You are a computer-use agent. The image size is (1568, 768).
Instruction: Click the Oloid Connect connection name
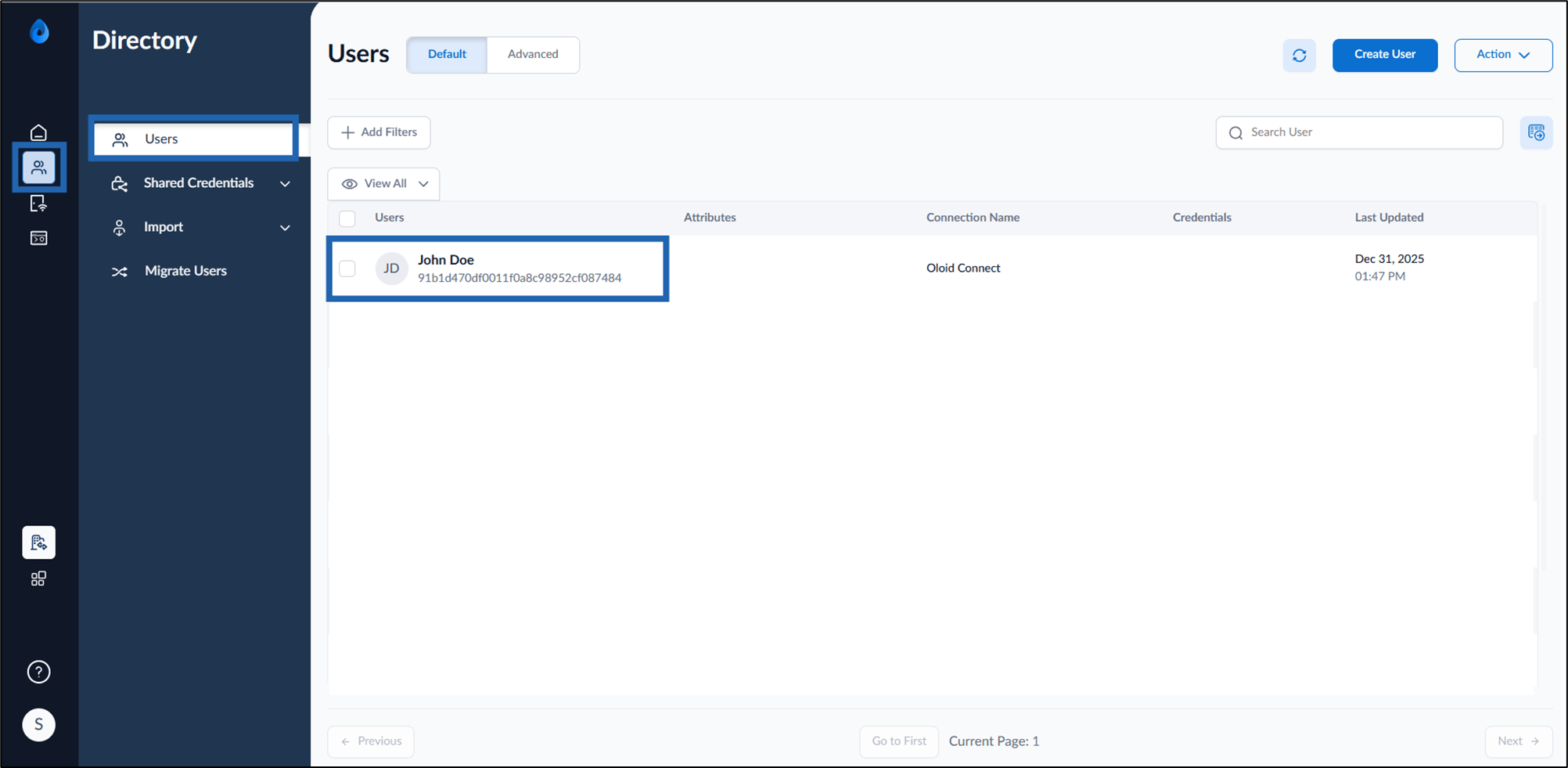click(963, 268)
